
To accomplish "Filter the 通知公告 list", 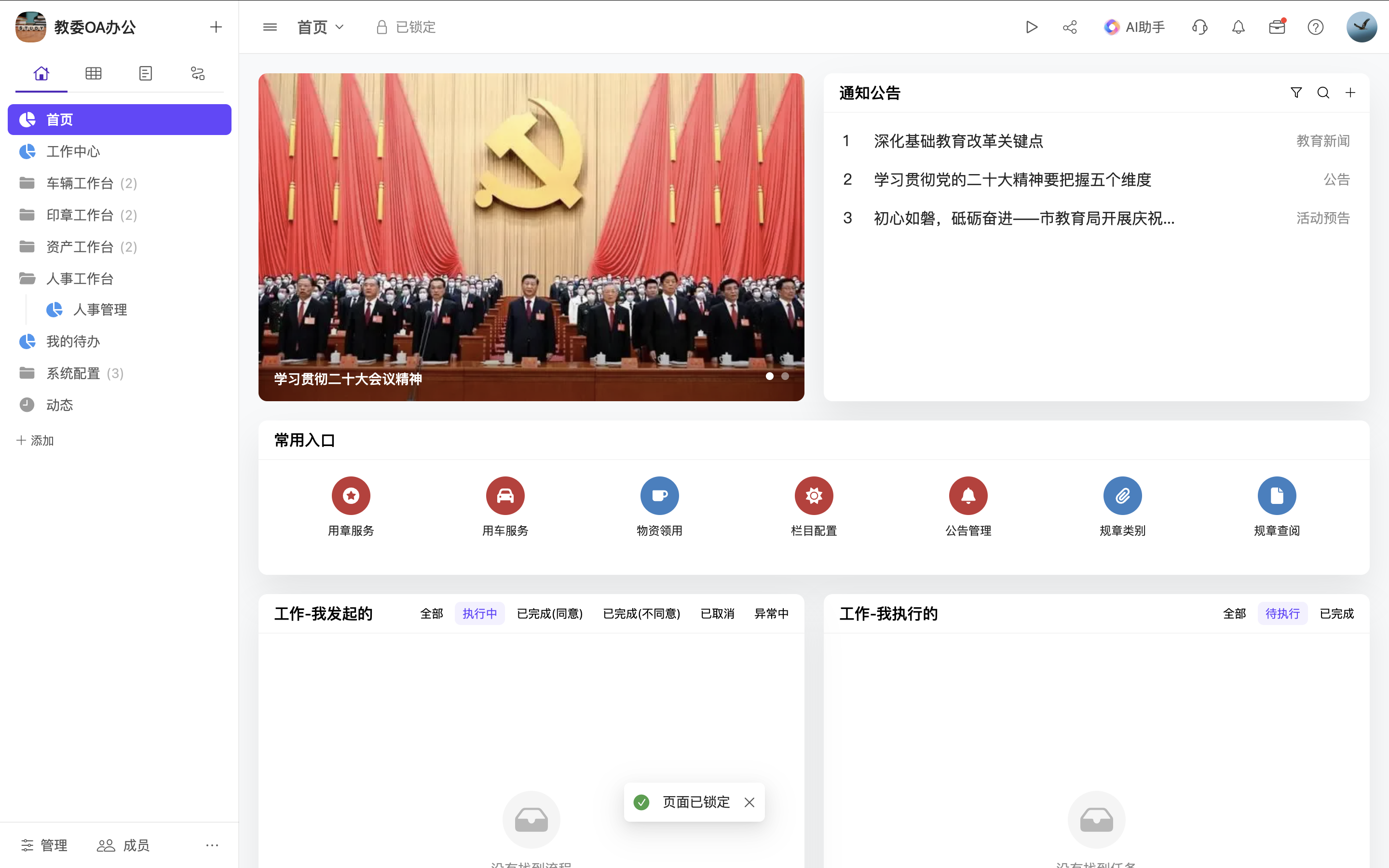I will pos(1296,93).
